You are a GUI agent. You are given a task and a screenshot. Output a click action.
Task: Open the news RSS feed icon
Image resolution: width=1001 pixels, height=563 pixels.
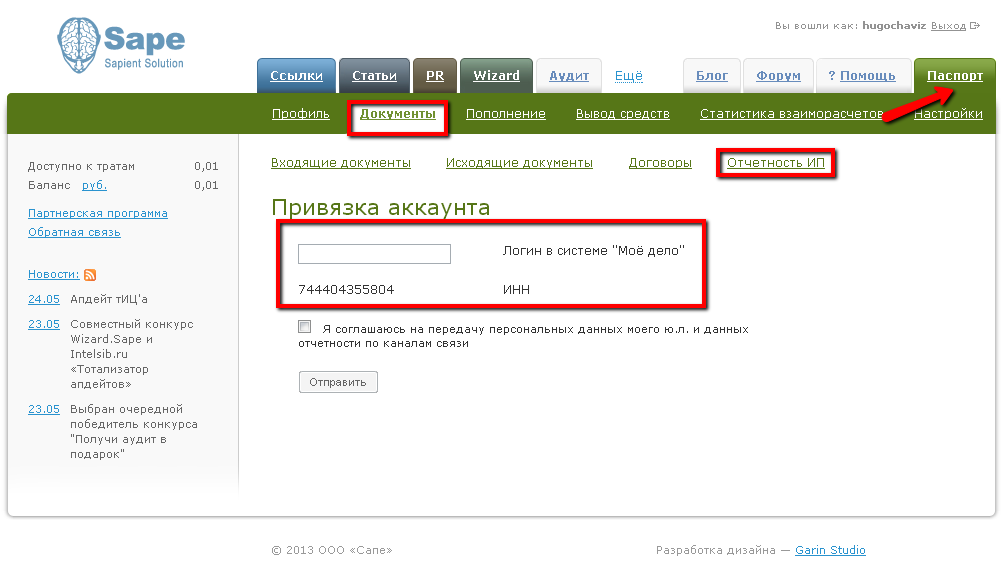[90, 274]
